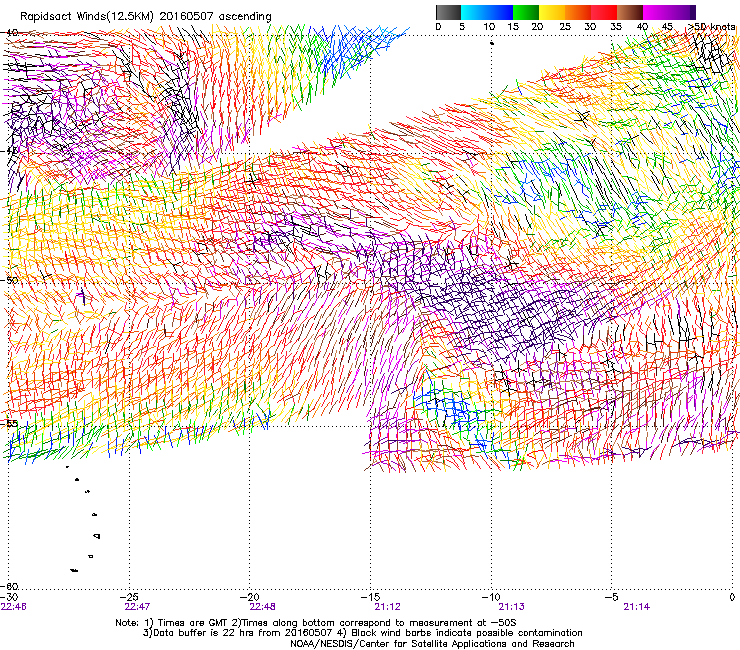Click the brown 35-40 knots color swatch

click(x=630, y=12)
